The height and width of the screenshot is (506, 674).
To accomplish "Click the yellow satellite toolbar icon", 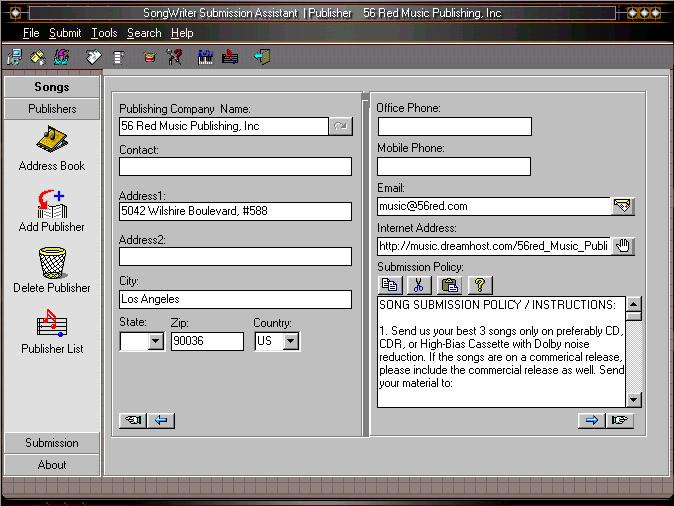I will pos(38,57).
